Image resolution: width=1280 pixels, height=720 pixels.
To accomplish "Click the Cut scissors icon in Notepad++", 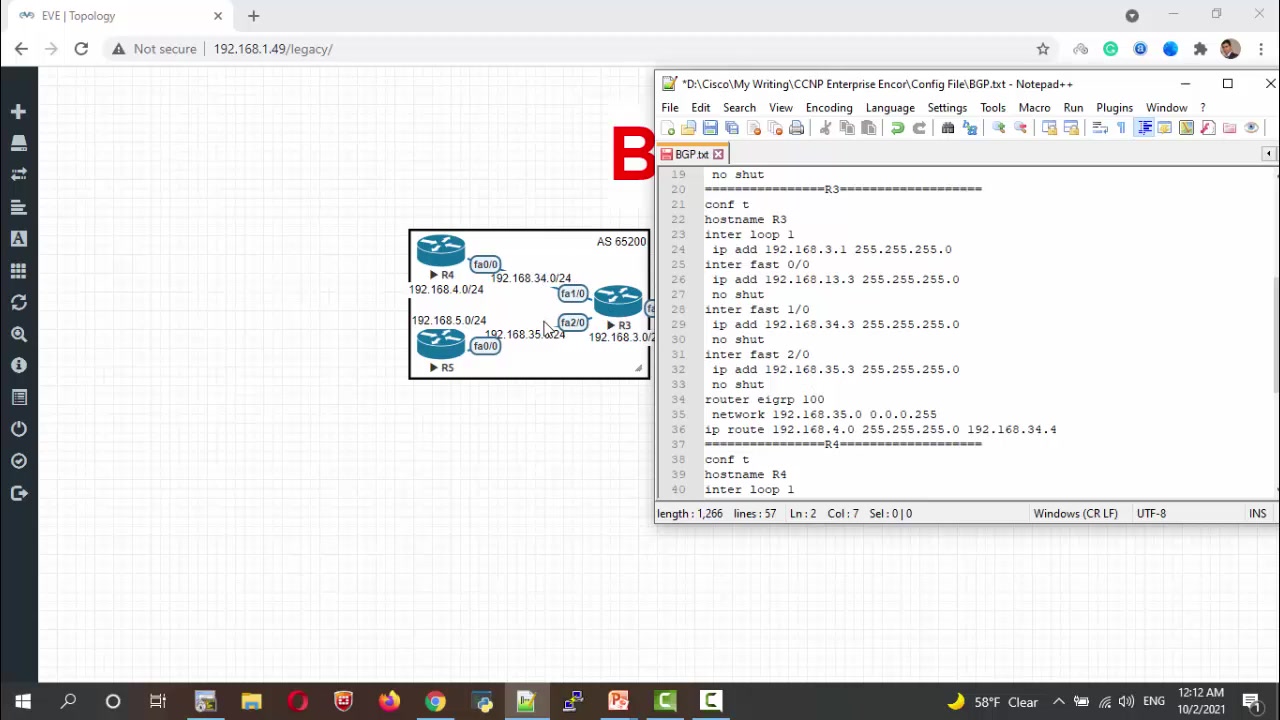I will [825, 128].
